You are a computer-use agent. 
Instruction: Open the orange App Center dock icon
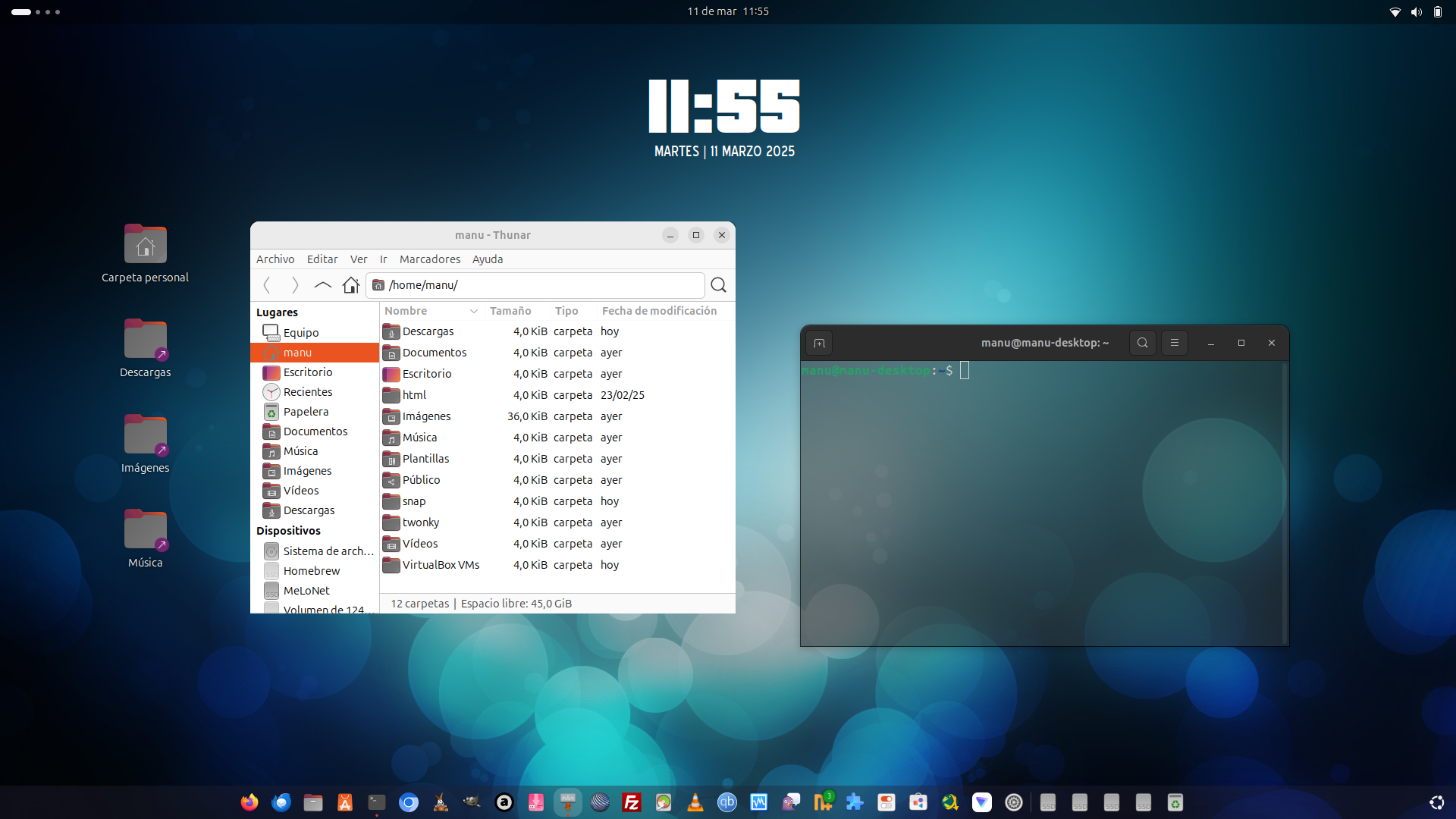[345, 802]
